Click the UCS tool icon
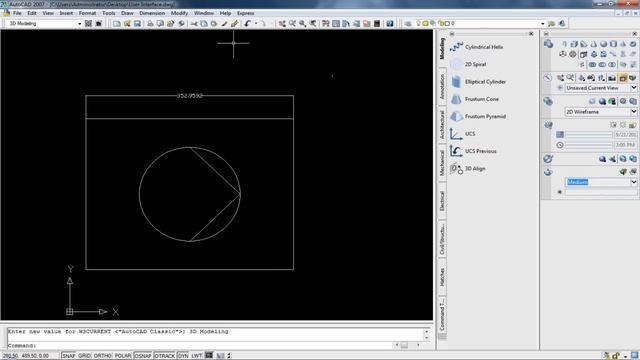This screenshot has height=360, width=640. pos(456,134)
